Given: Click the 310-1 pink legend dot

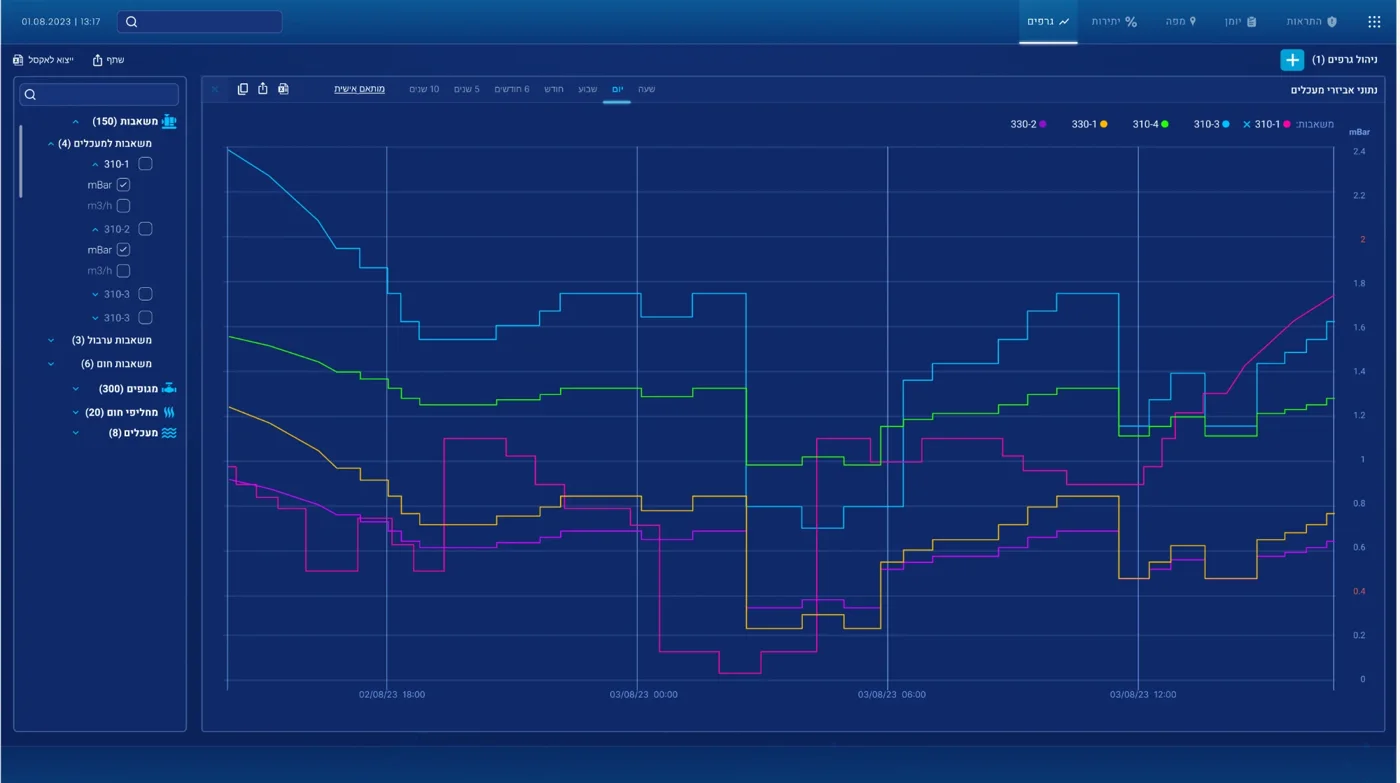Looking at the screenshot, I should point(1287,125).
